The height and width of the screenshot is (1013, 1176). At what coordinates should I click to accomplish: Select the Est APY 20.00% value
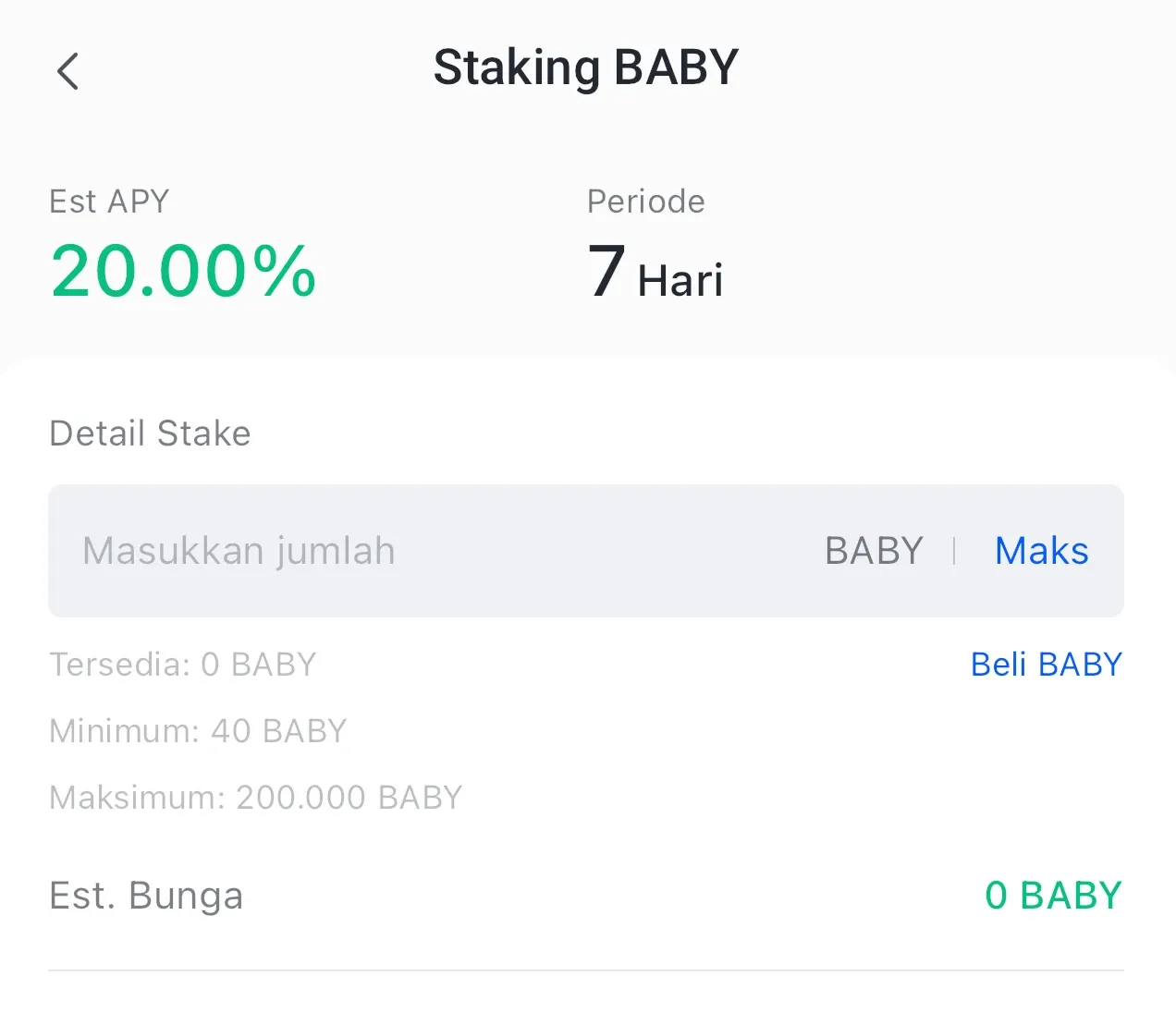(182, 270)
